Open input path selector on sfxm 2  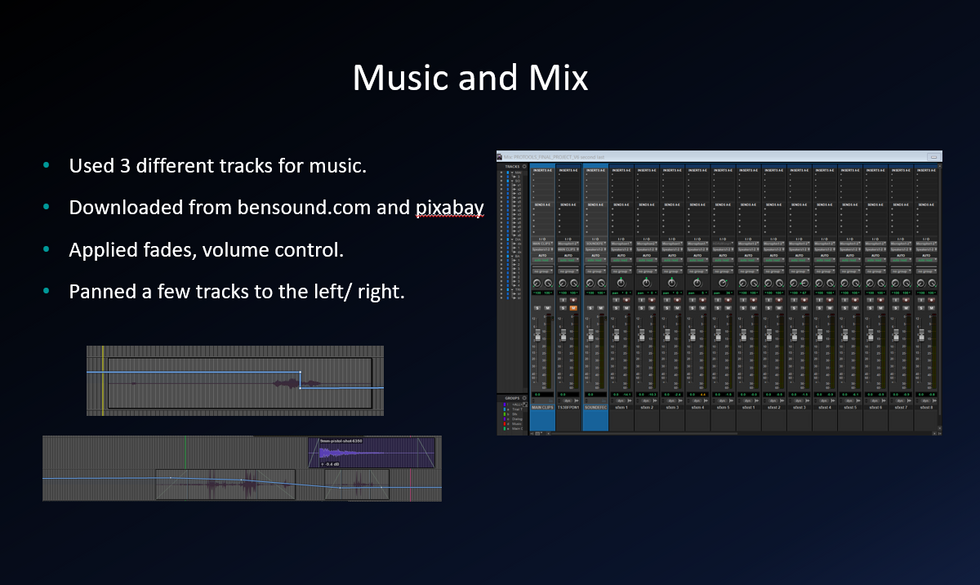646,244
